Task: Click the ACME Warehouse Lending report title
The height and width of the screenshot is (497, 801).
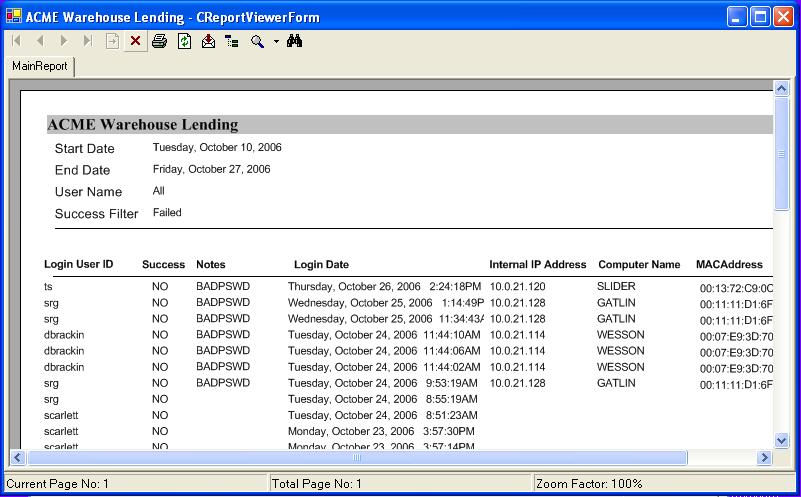Action: pos(143,125)
